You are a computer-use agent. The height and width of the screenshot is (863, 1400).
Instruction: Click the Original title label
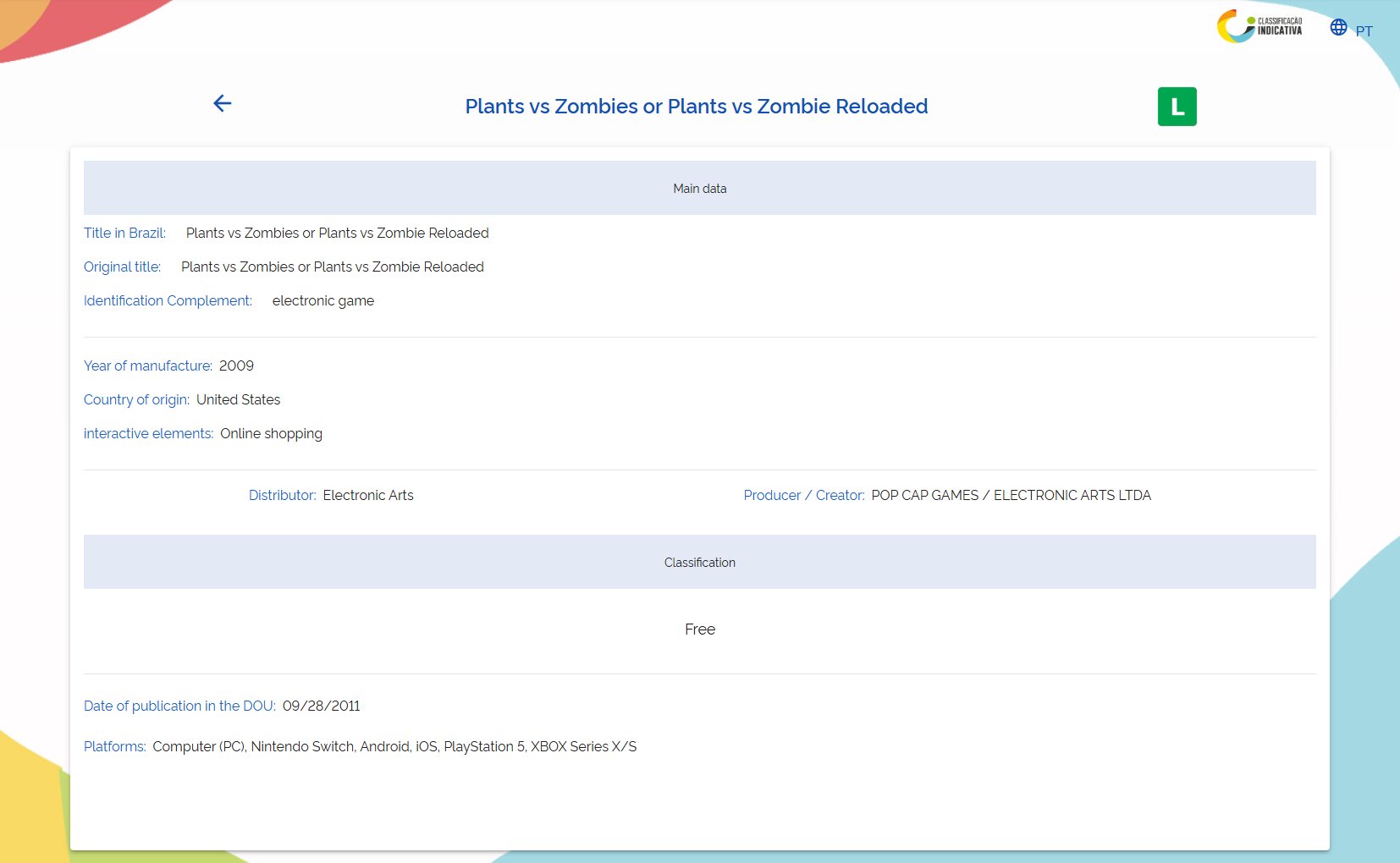122,267
